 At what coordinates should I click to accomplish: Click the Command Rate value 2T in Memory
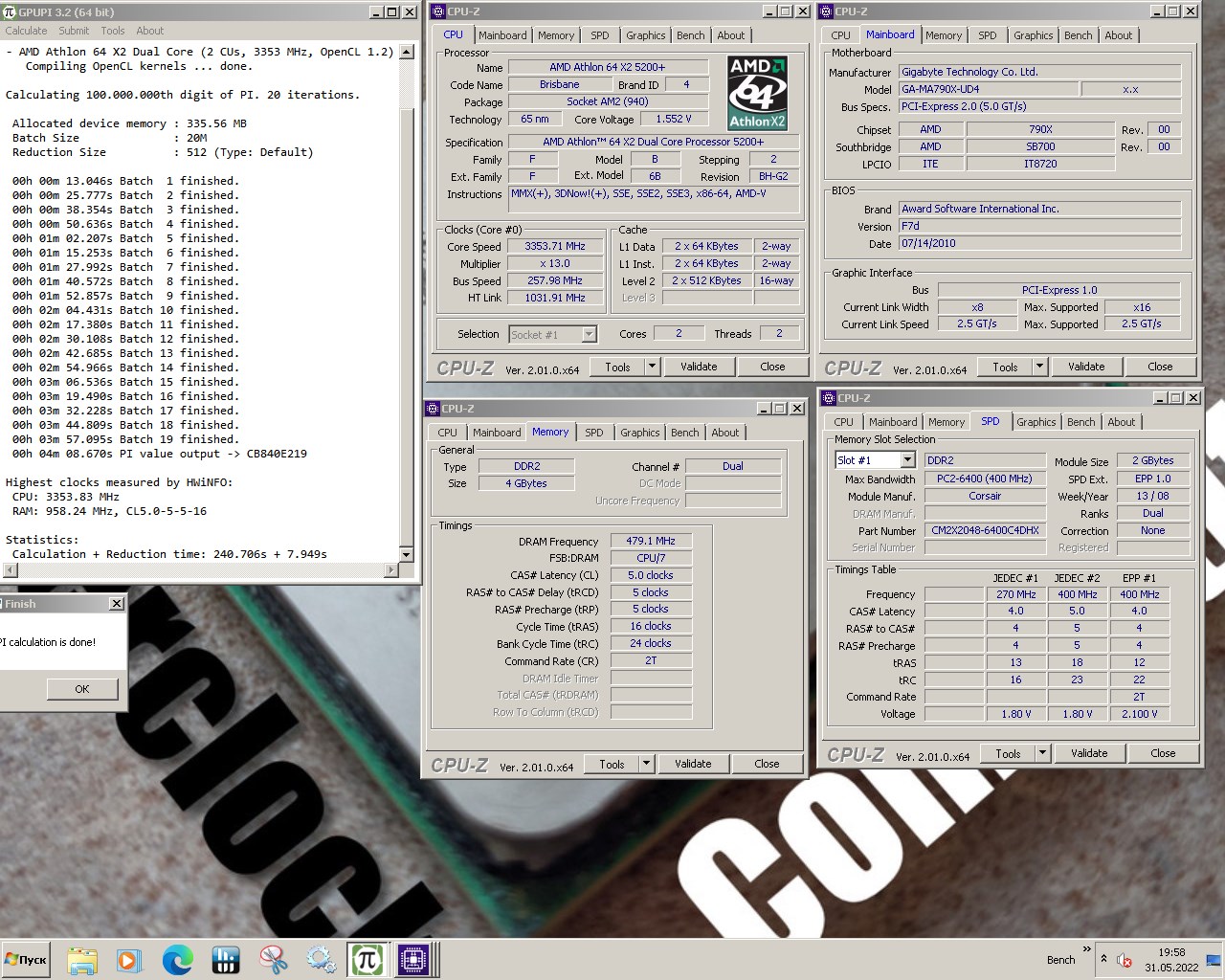tap(651, 660)
